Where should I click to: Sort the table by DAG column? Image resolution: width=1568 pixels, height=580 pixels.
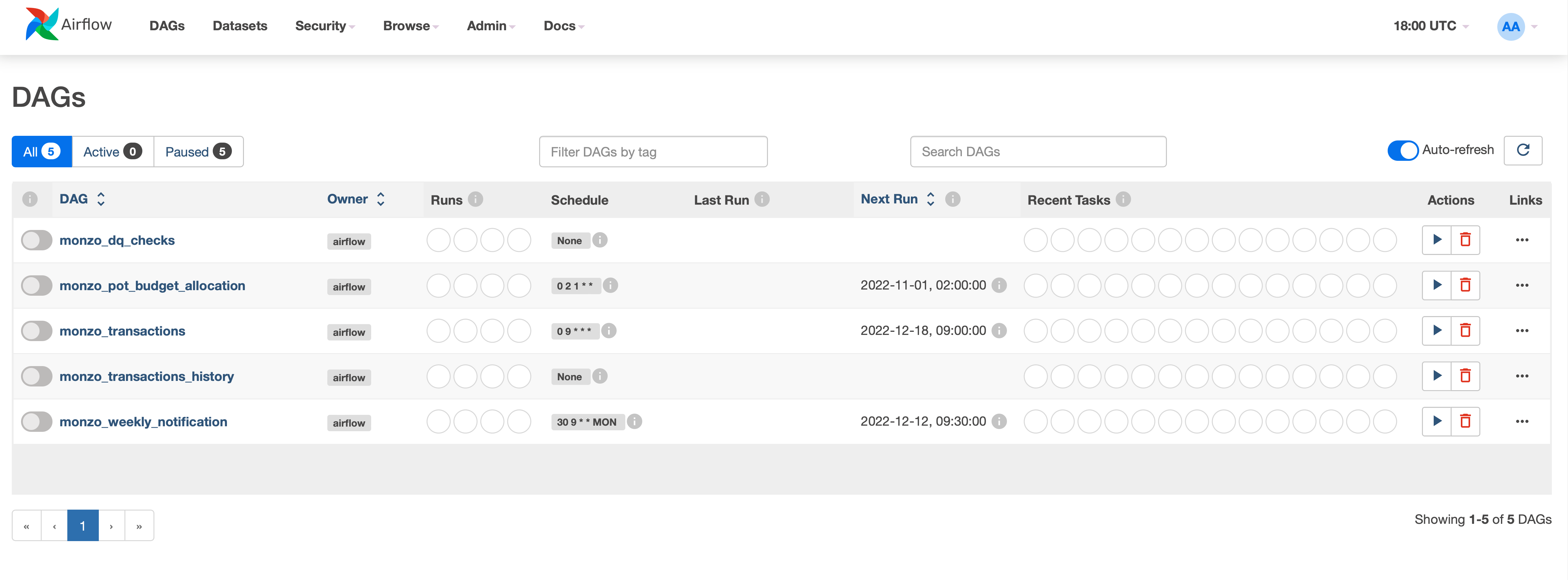[82, 199]
